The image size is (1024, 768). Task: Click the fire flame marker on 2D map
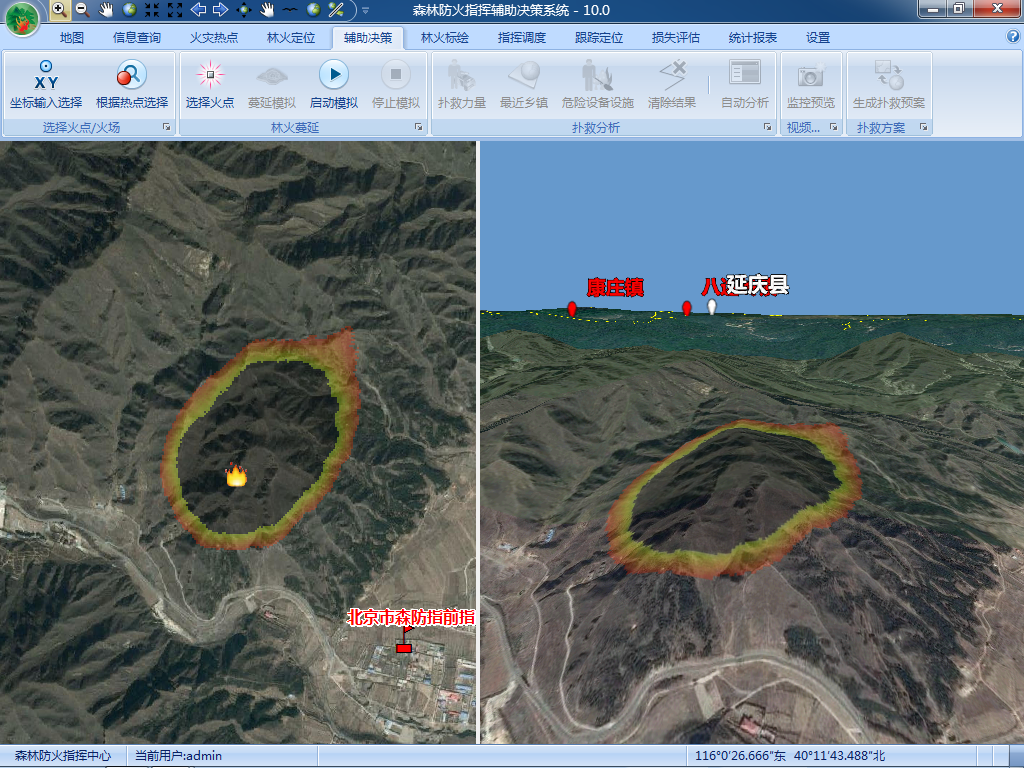tap(236, 475)
